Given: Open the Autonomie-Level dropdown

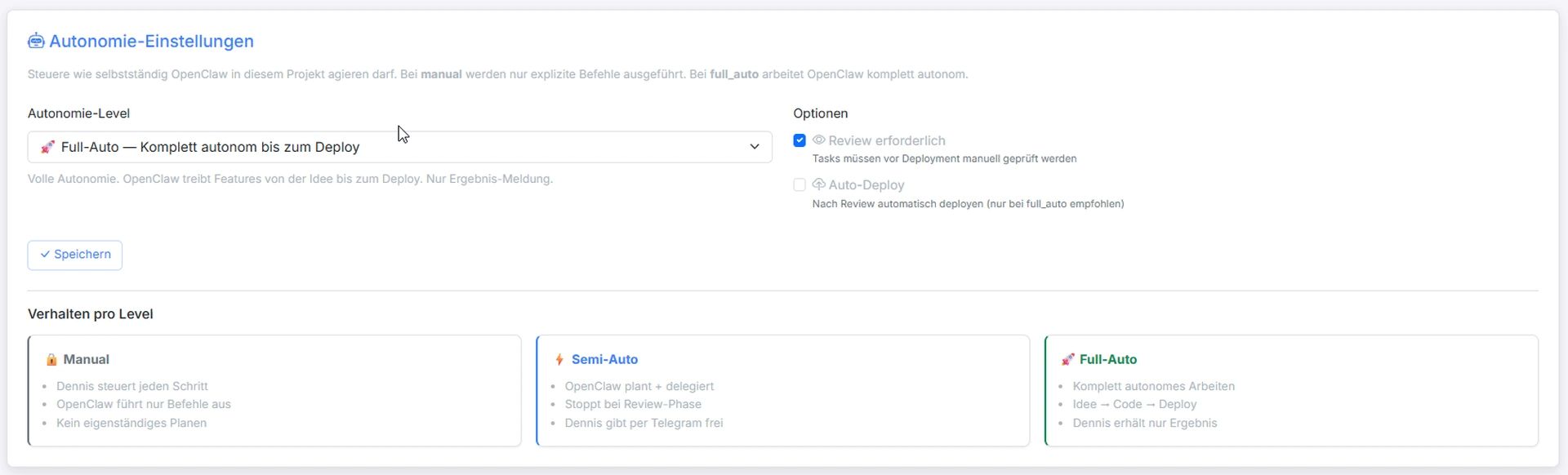Looking at the screenshot, I should click(x=399, y=147).
